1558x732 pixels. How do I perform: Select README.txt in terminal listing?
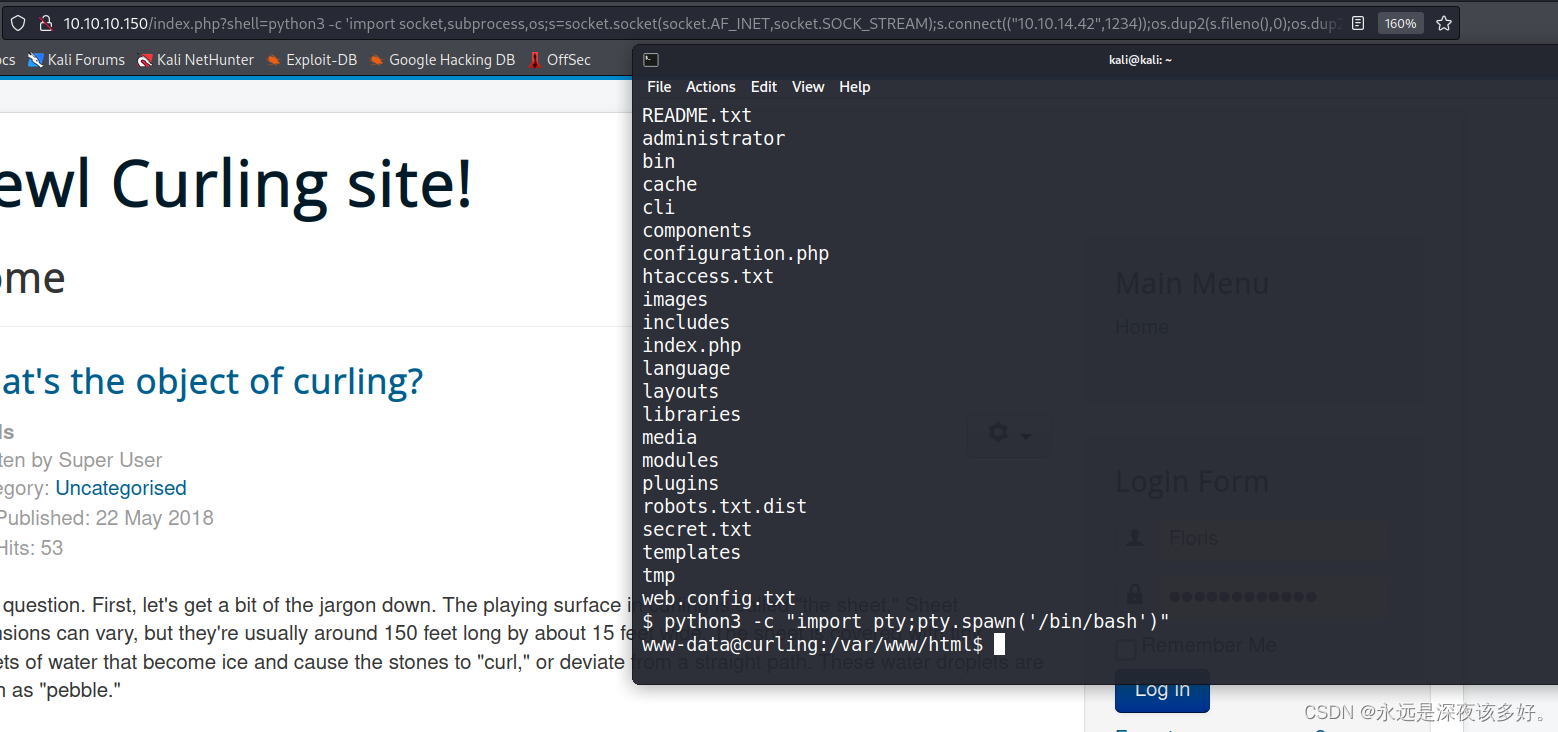[x=696, y=115]
